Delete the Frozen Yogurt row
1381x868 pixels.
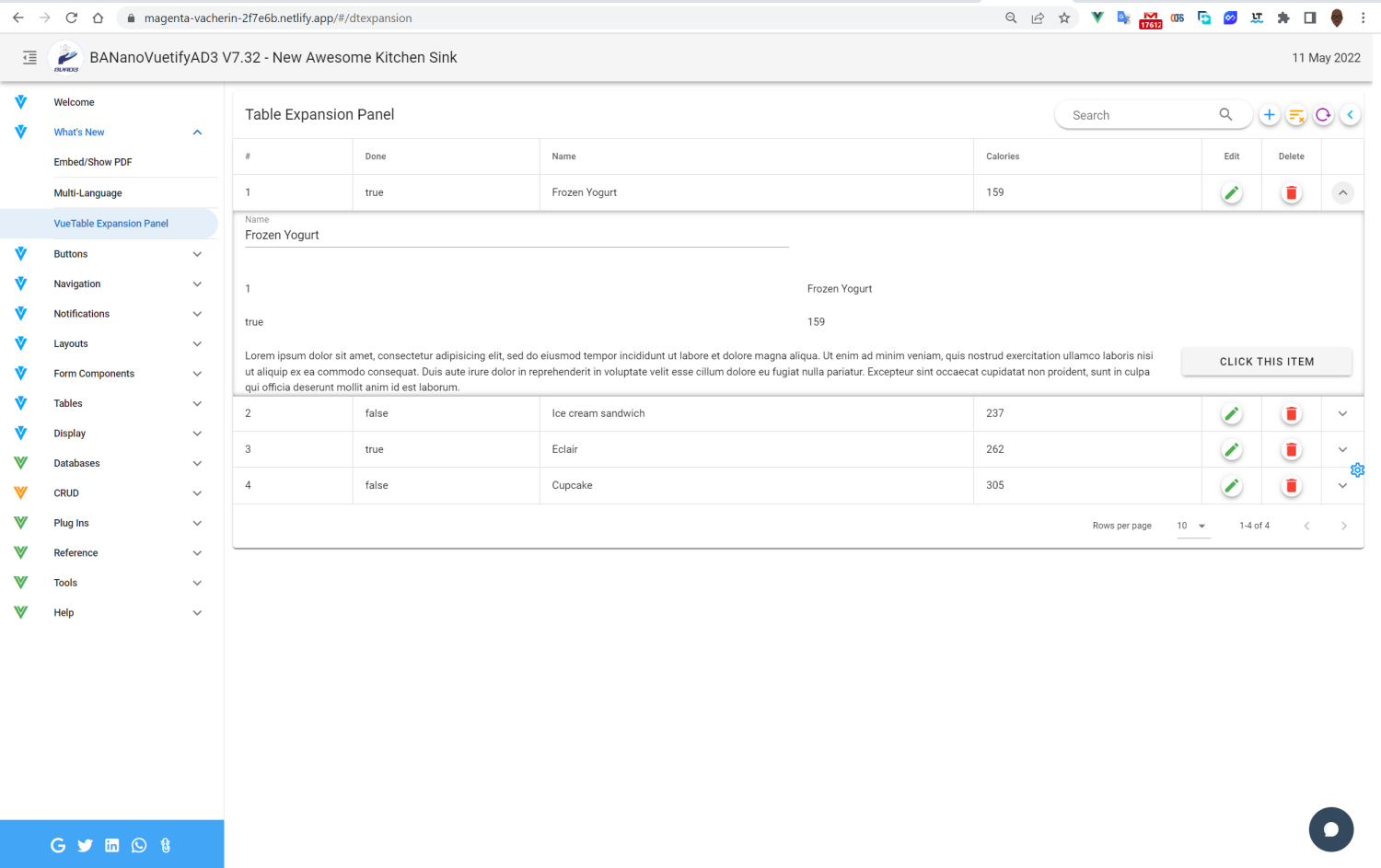pos(1291,192)
